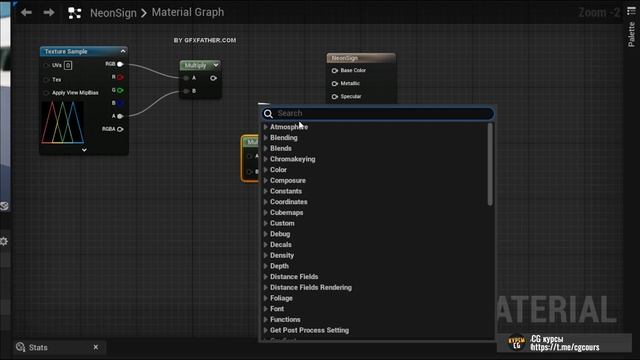The height and width of the screenshot is (360, 640).
Task: Click the Stats tab icon
Action: click(x=20, y=347)
